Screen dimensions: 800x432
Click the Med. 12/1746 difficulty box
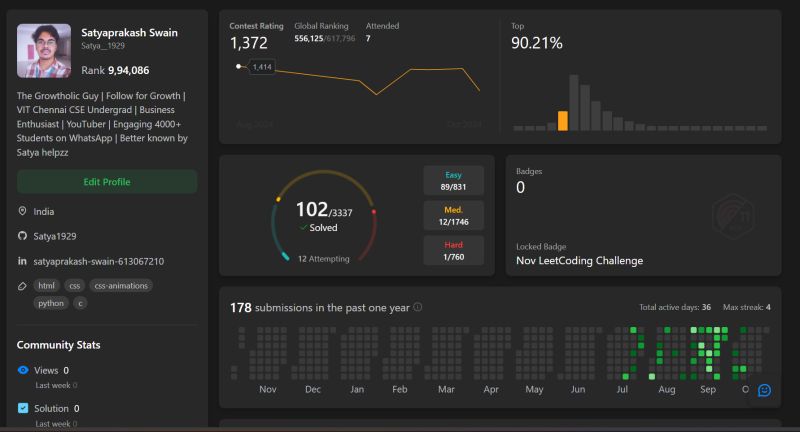point(454,216)
